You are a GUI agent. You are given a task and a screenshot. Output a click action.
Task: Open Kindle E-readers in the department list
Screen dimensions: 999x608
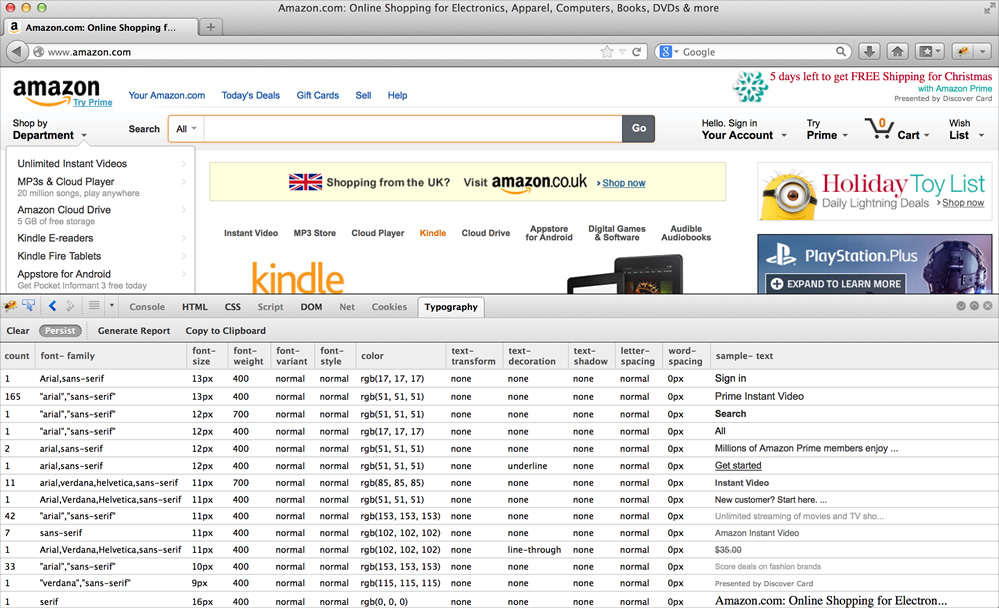point(55,238)
